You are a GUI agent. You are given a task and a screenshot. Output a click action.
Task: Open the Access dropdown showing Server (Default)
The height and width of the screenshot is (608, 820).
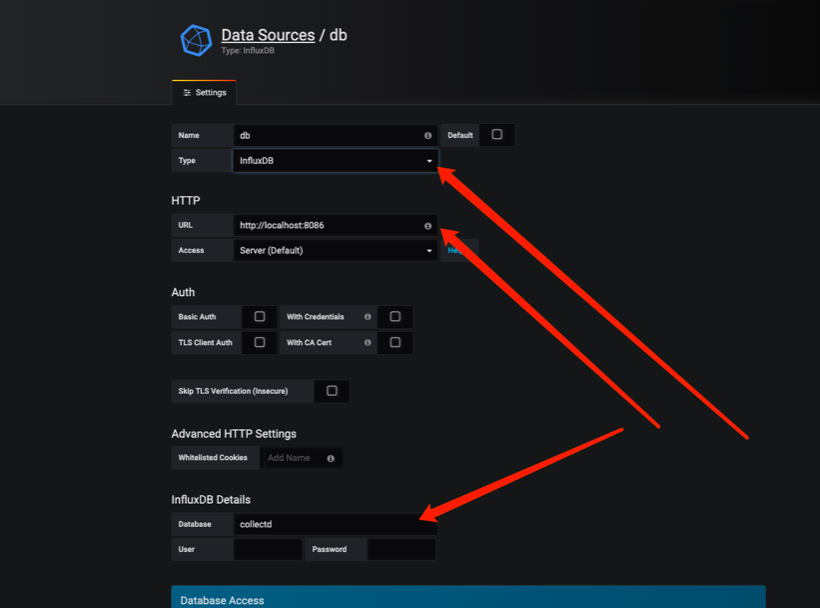335,250
